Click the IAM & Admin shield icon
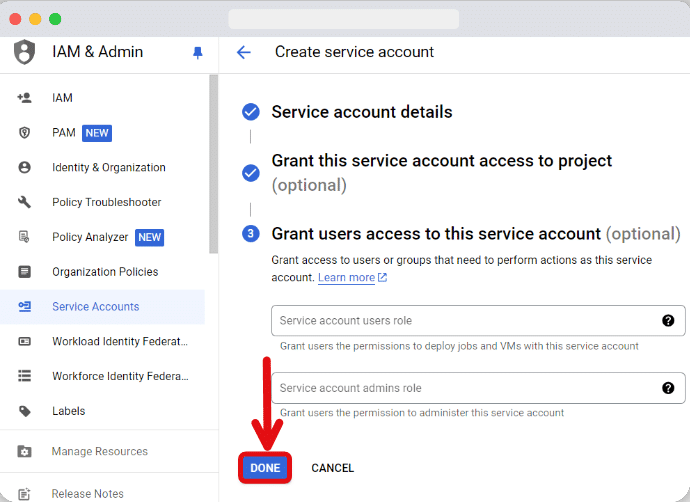 point(24,51)
